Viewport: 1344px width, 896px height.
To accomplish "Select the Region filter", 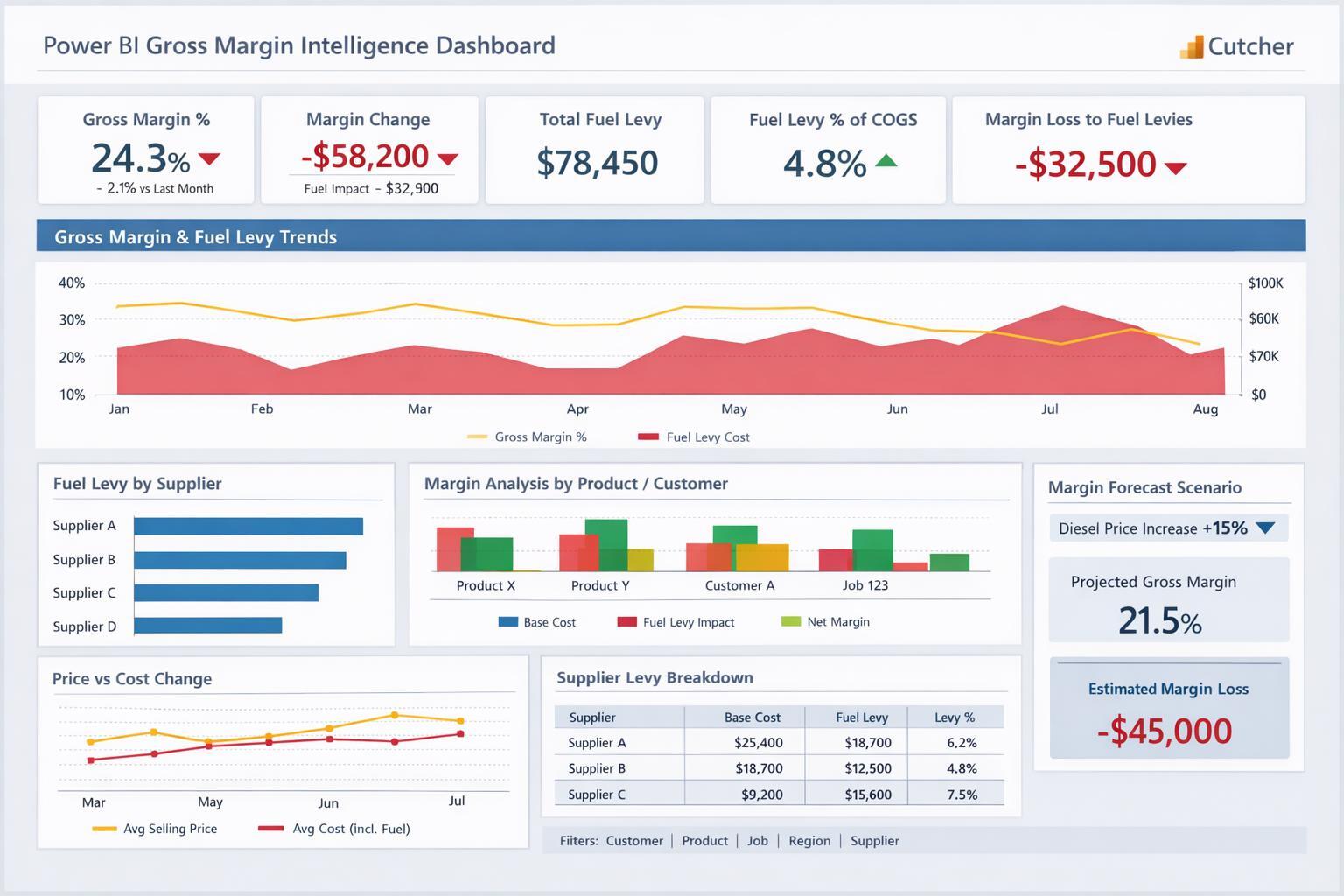I will (x=809, y=840).
